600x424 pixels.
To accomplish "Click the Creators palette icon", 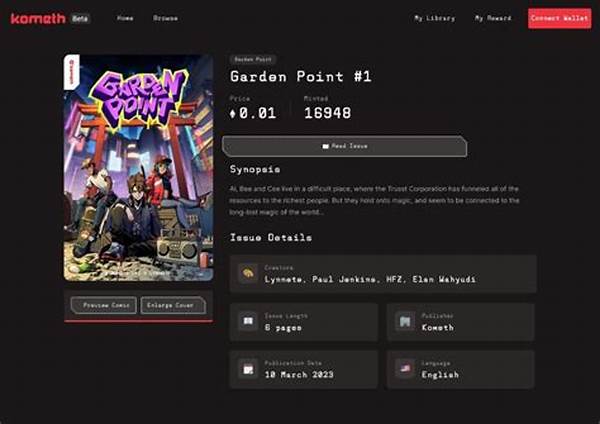I will [248, 274].
